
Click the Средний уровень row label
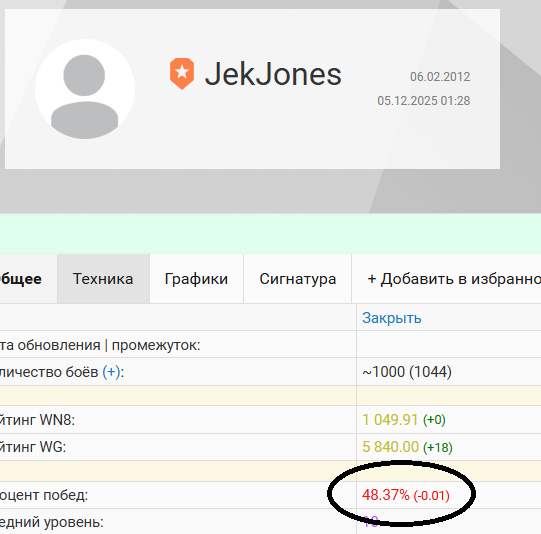[x=52, y=522]
